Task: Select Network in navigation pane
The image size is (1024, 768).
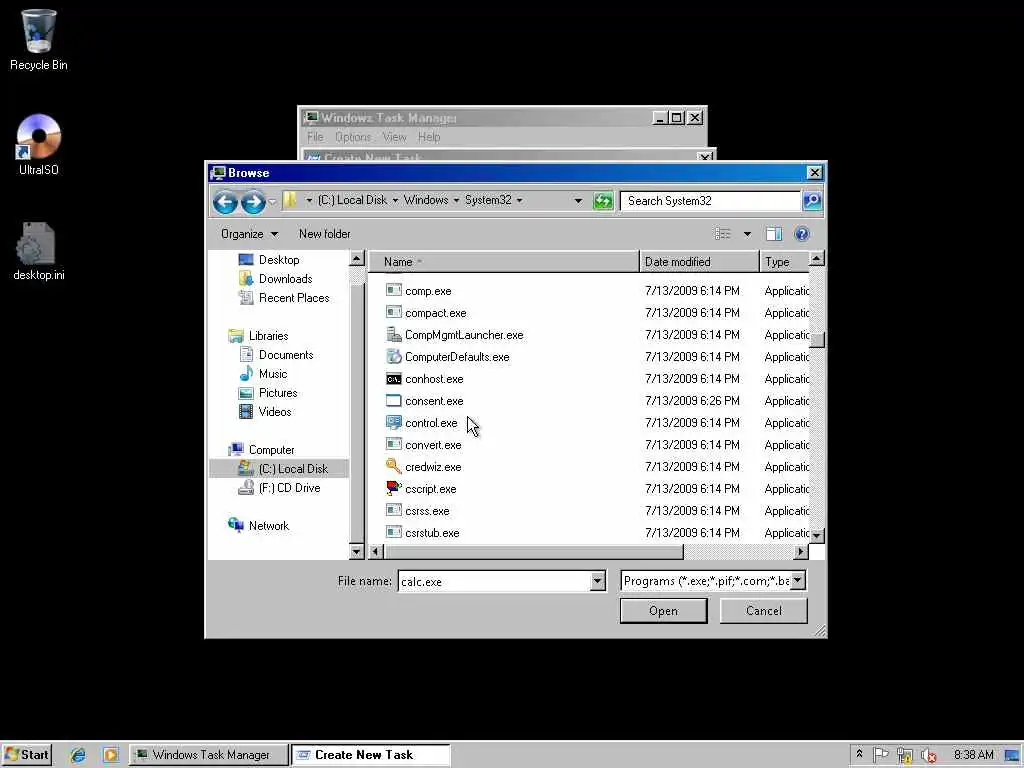Action: click(x=268, y=526)
